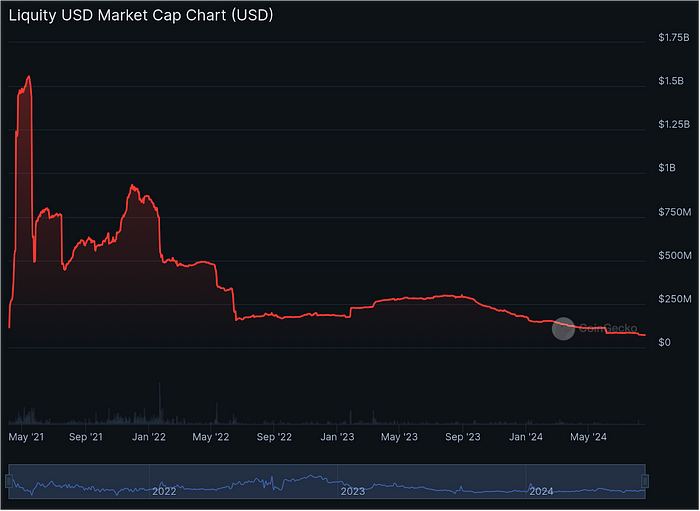Click the $500M y-axis label
The height and width of the screenshot is (511, 700).
[x=675, y=256]
